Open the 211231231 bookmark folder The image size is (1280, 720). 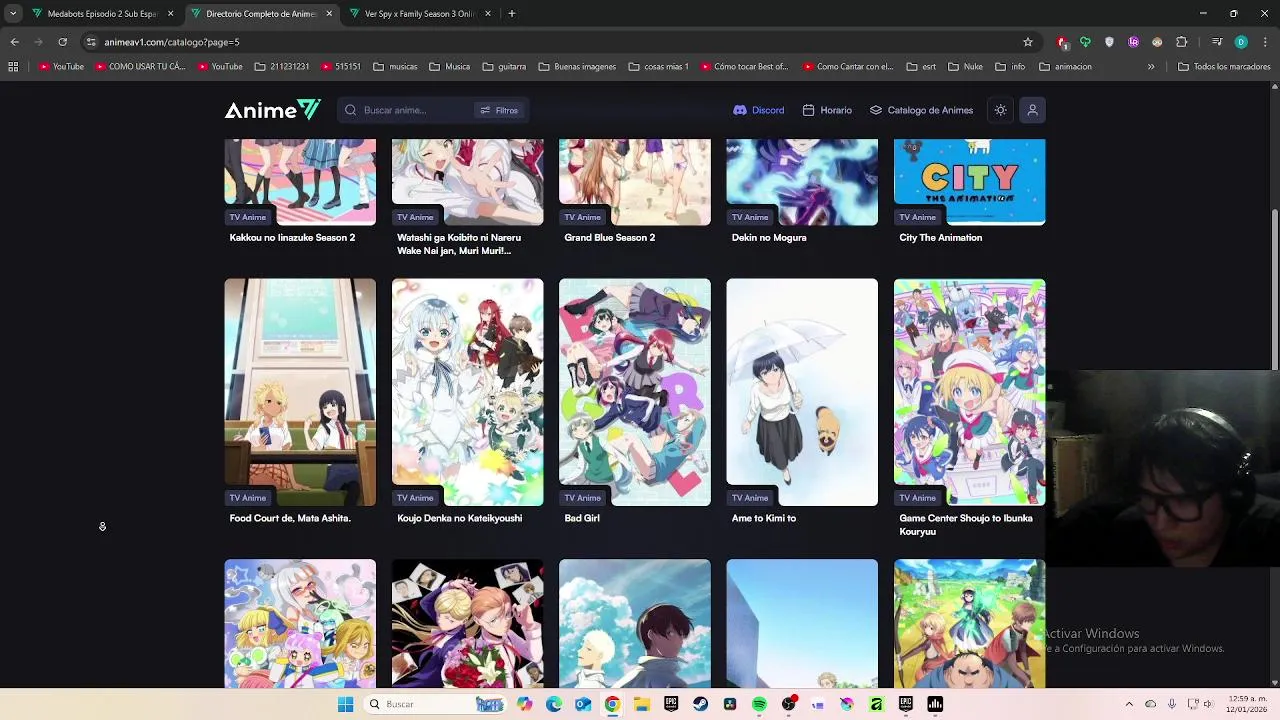tap(282, 67)
